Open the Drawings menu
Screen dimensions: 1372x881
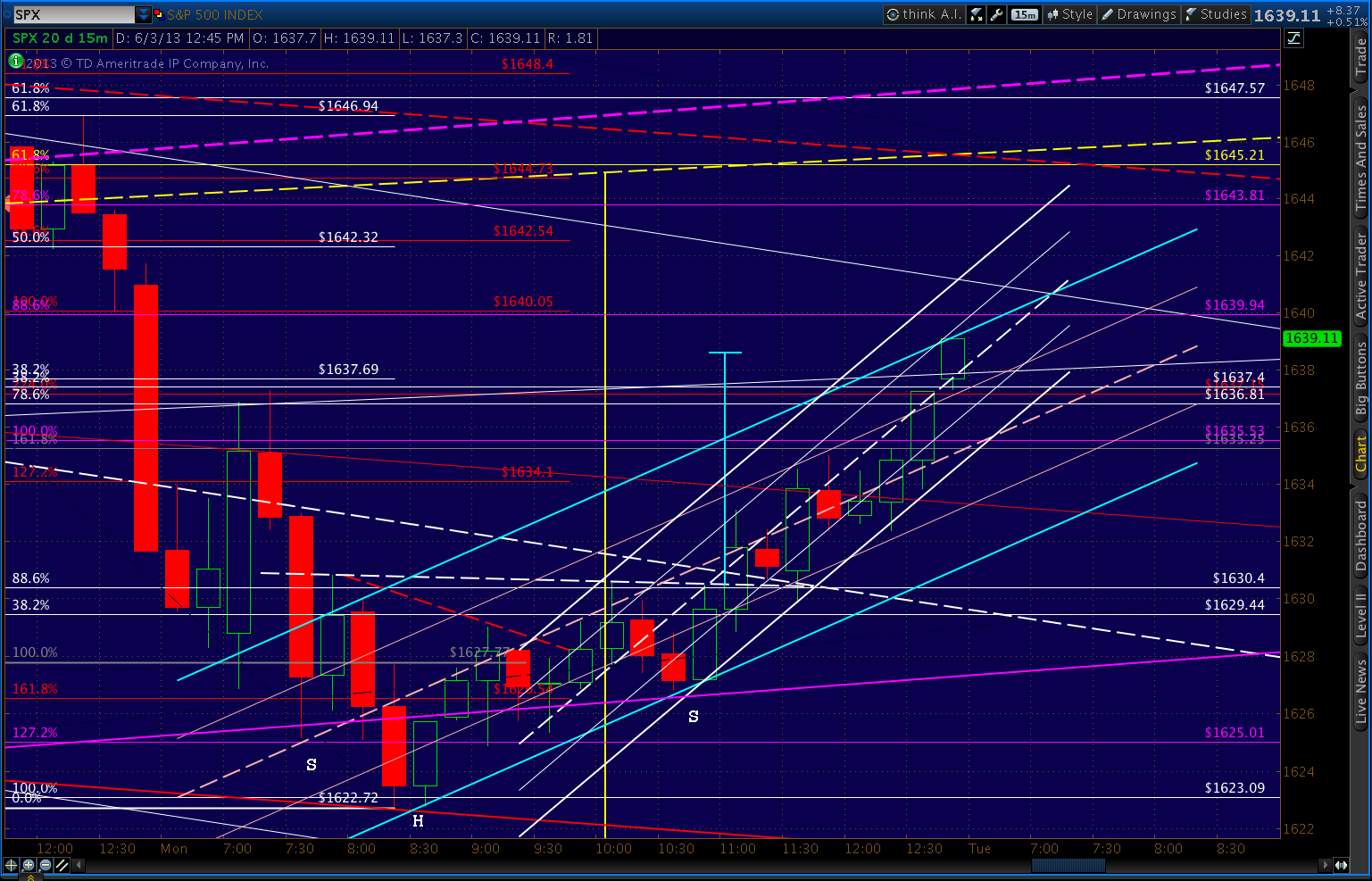click(1138, 14)
